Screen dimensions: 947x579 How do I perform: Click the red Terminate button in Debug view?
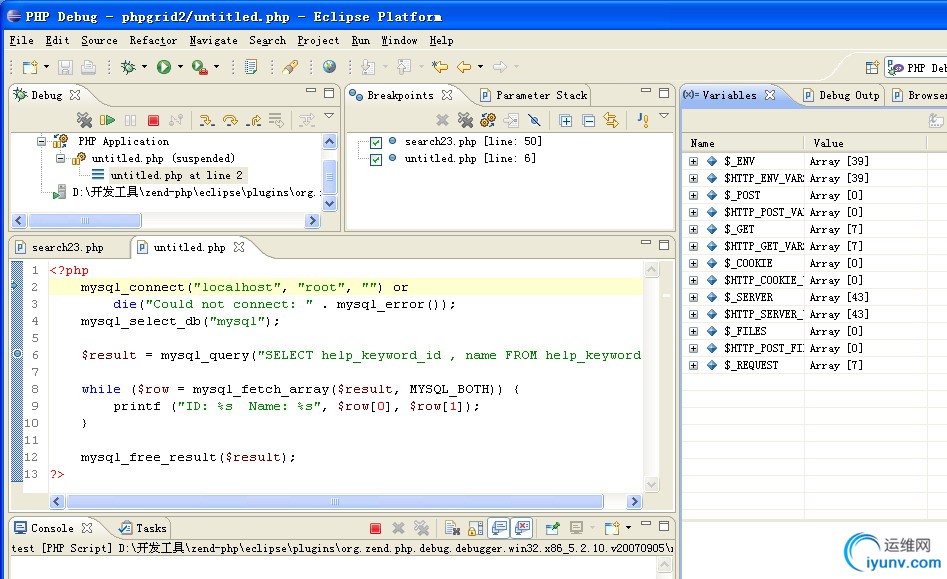click(x=153, y=120)
